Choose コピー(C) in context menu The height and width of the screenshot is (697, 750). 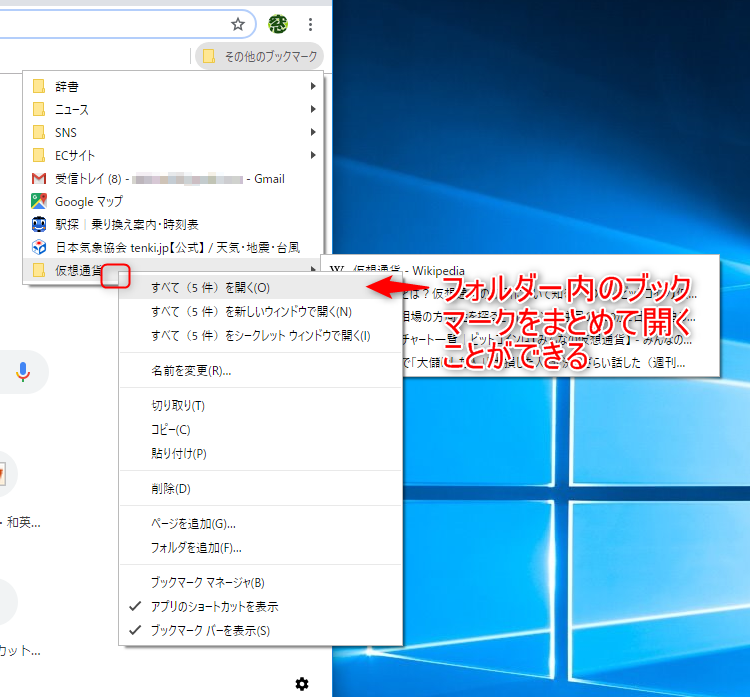coord(260,430)
